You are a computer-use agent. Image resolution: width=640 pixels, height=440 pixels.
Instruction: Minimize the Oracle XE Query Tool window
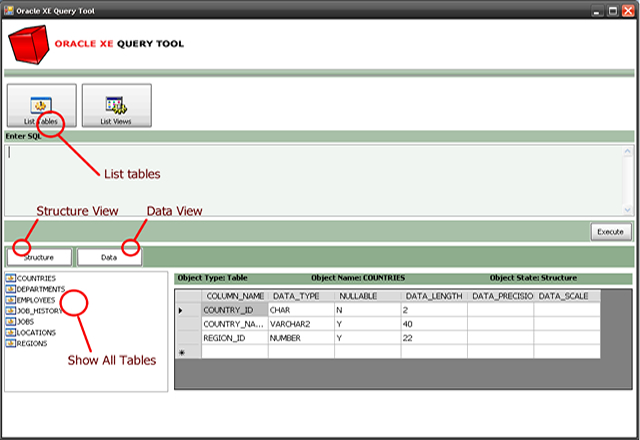[x=597, y=11]
